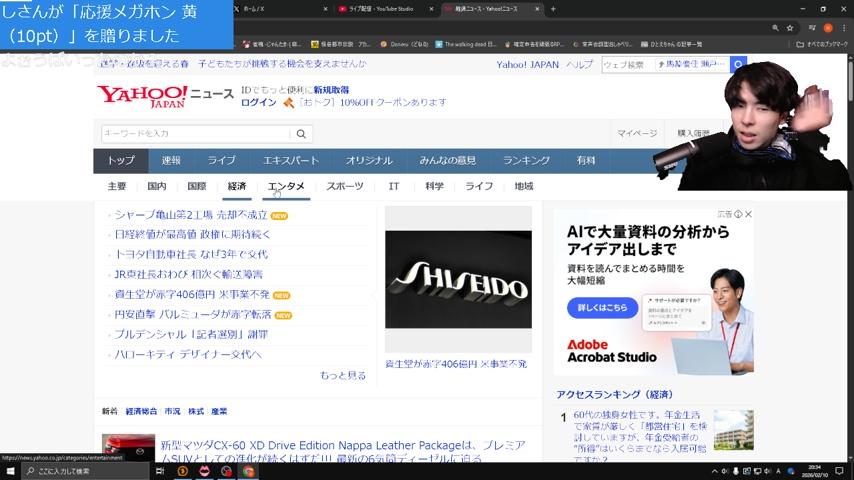The width and height of the screenshot is (854, 480).
Task: Open headline JR東社長おわび
Action: coord(188,275)
